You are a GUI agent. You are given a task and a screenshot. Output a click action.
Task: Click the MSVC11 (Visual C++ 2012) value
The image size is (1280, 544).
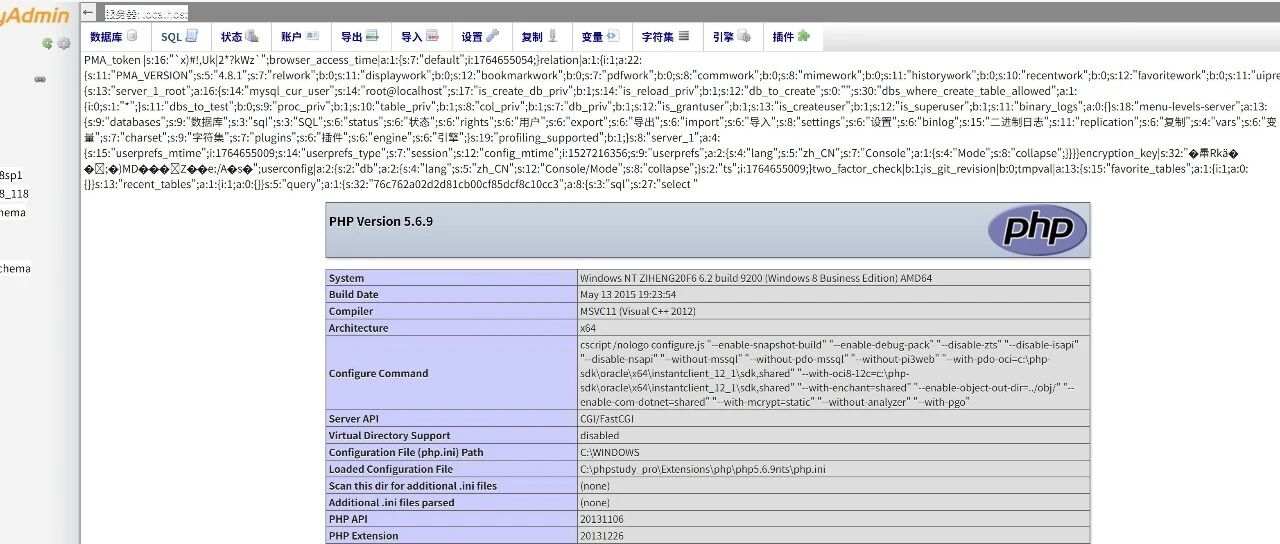638,312
